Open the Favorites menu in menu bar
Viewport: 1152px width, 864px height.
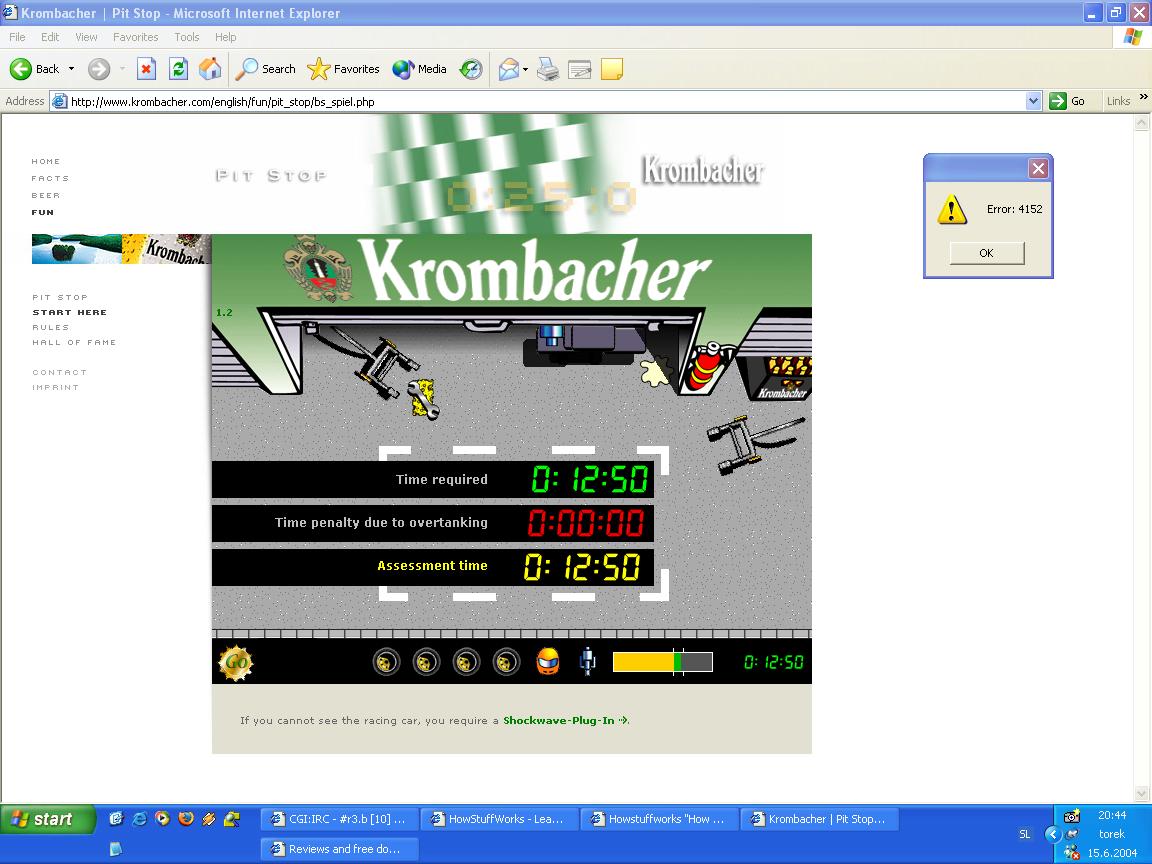point(135,37)
